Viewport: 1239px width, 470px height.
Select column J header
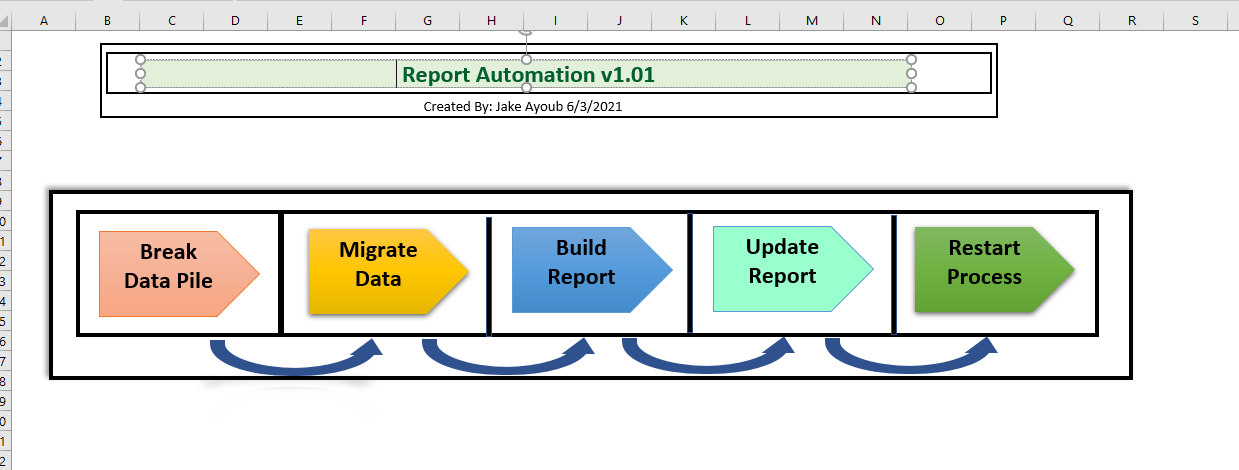pyautogui.click(x=620, y=20)
